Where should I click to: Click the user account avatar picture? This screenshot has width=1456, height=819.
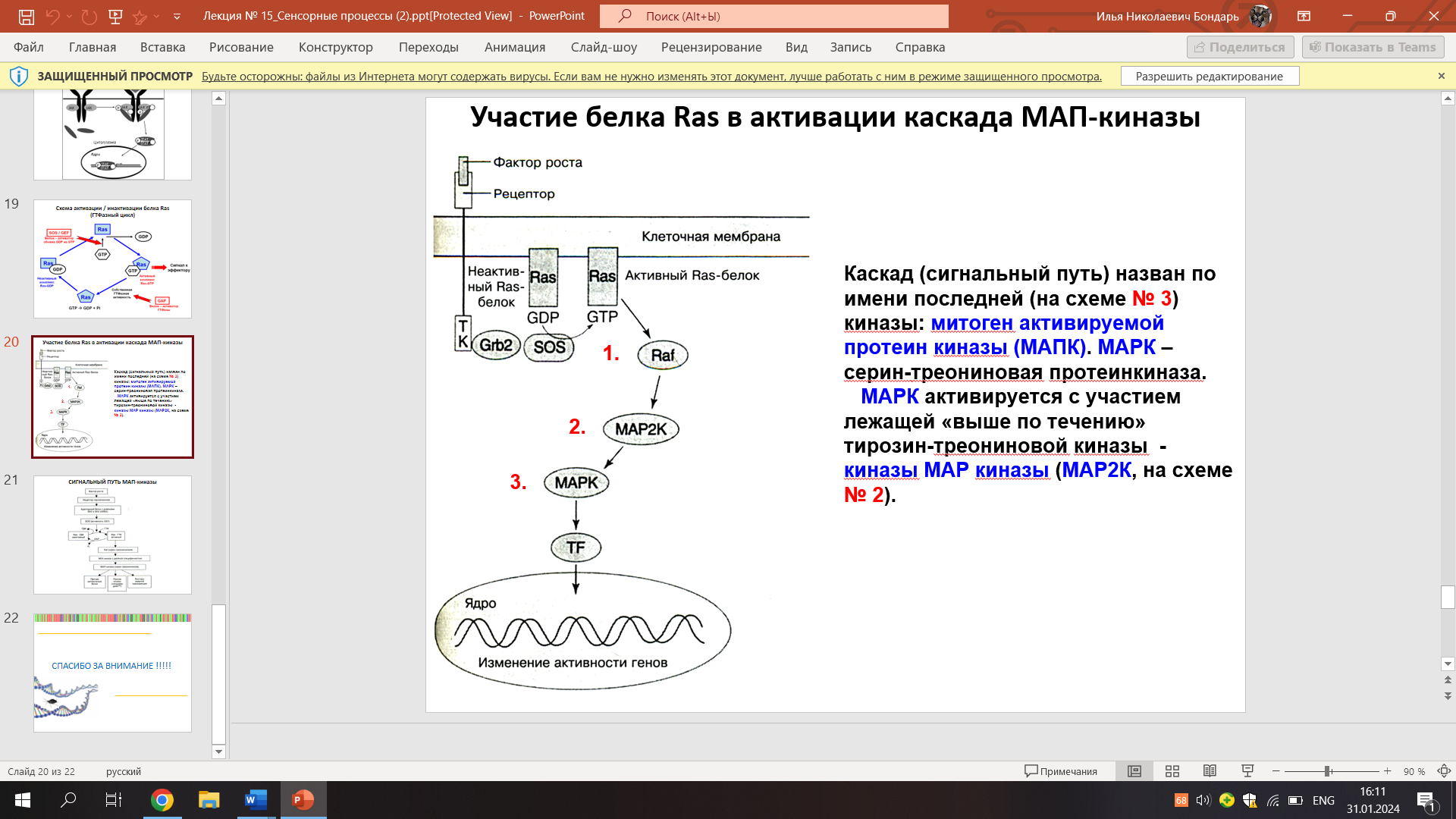pos(1260,16)
